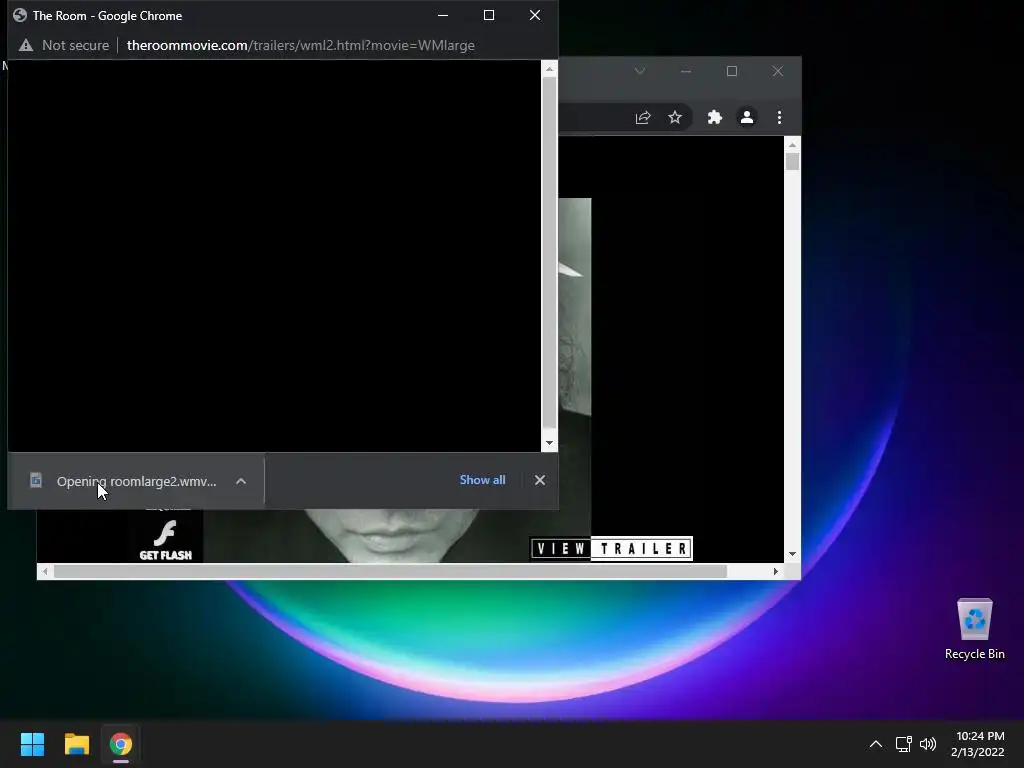Click background window scrollbar up arrow
The image size is (1024, 768).
tap(792, 145)
